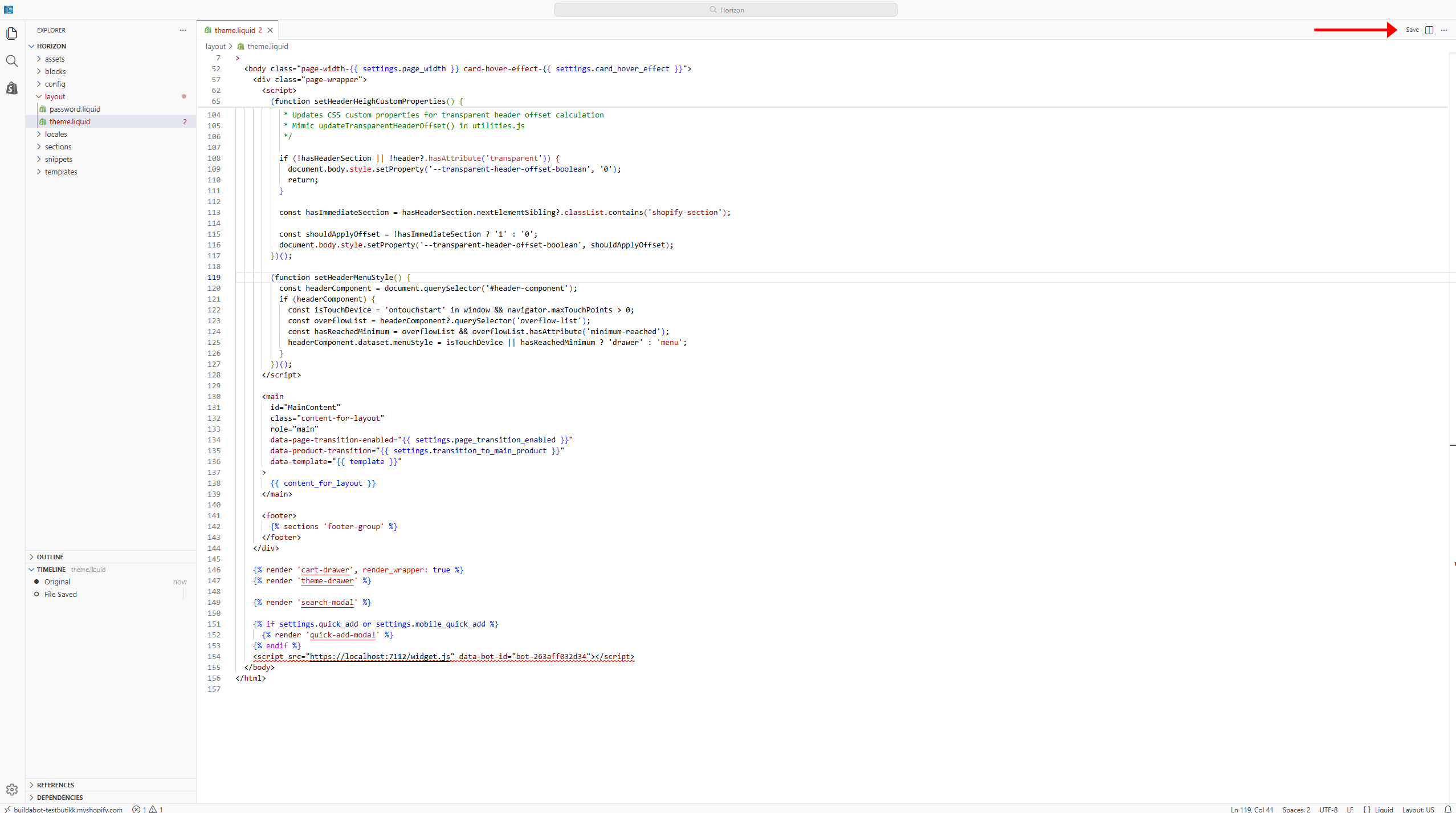Click the layout breadcrumb above the editor
1456x813 pixels.
pyautogui.click(x=215, y=47)
